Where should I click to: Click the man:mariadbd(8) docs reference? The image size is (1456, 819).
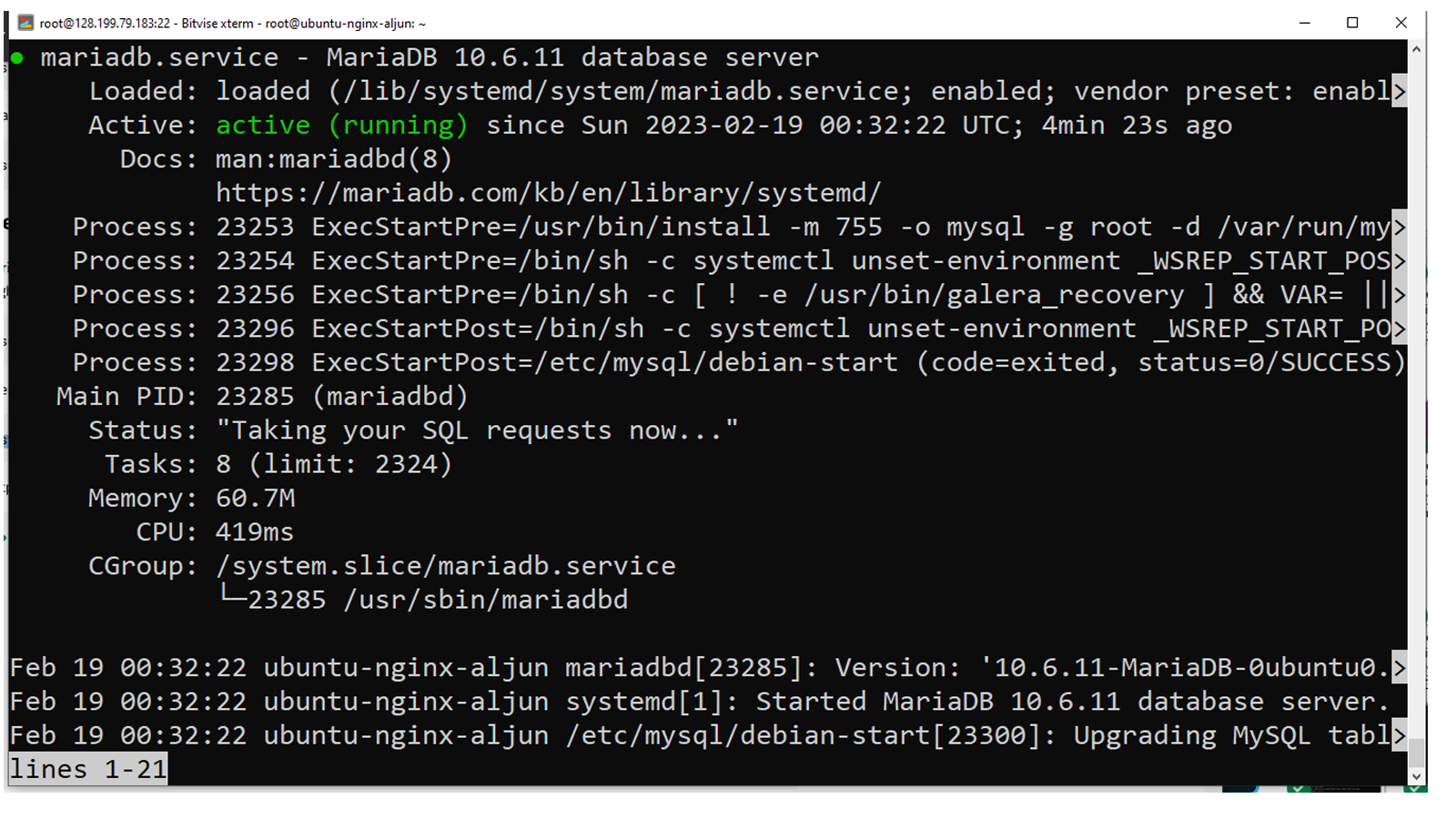[x=334, y=159]
